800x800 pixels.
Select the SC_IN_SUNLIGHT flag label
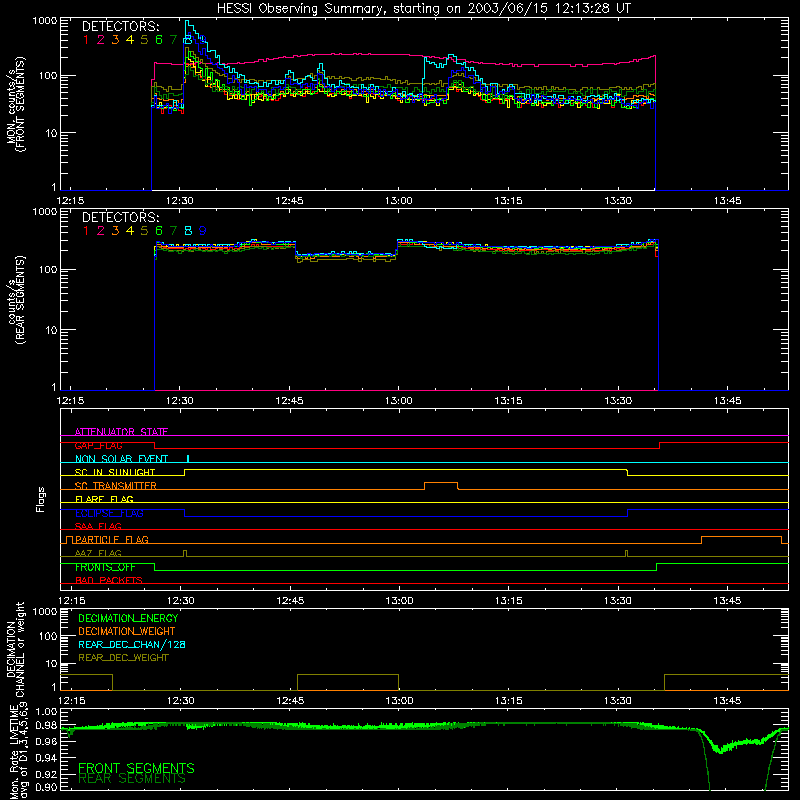114,472
